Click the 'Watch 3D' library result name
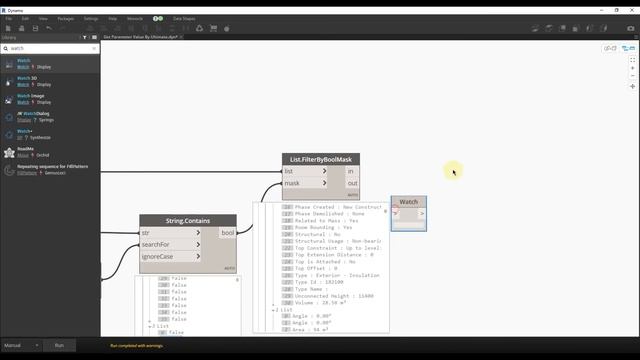The width and height of the screenshot is (640, 360). [27, 78]
